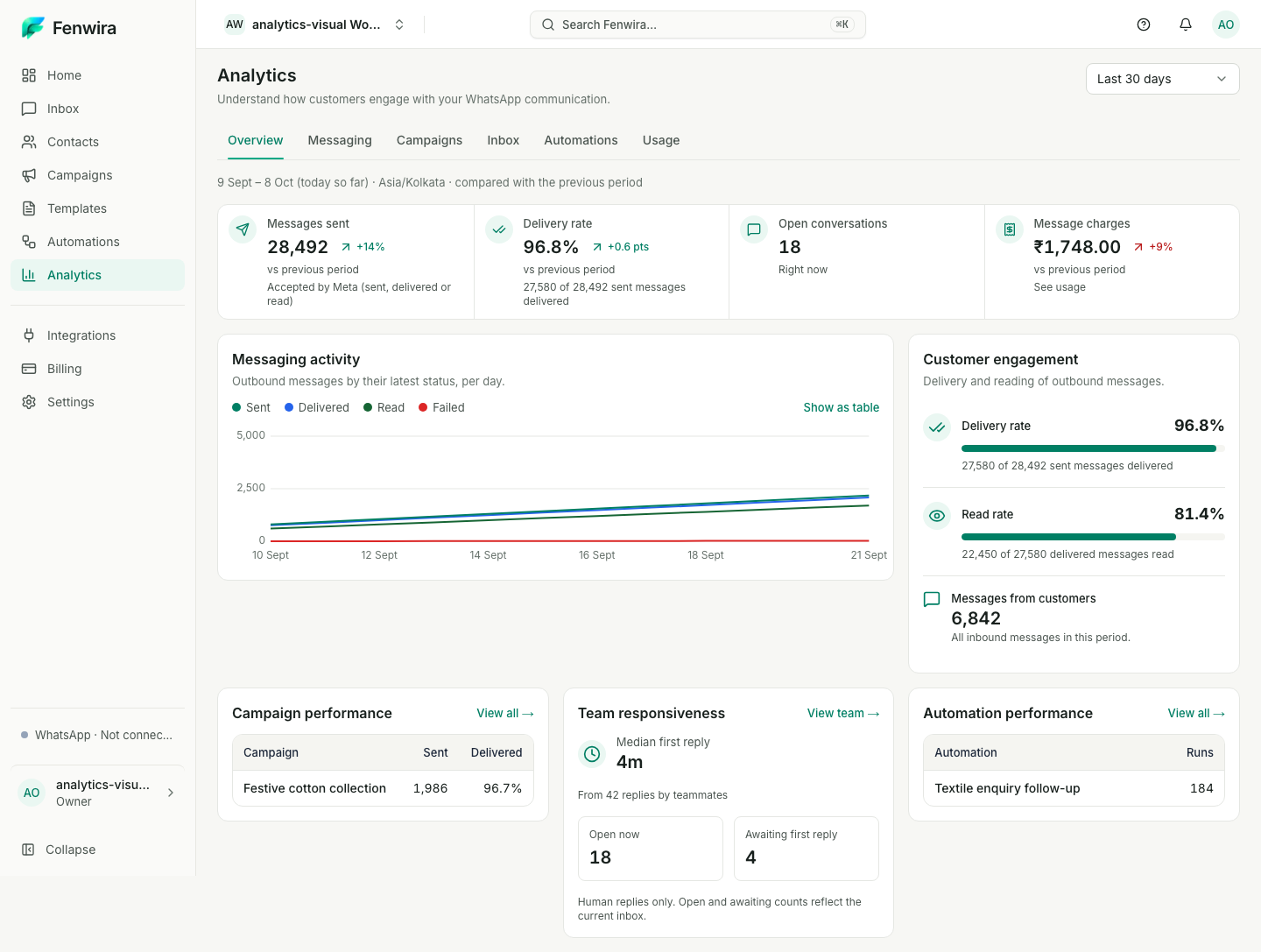Click the WhatsApp Not connected status

coord(97,735)
